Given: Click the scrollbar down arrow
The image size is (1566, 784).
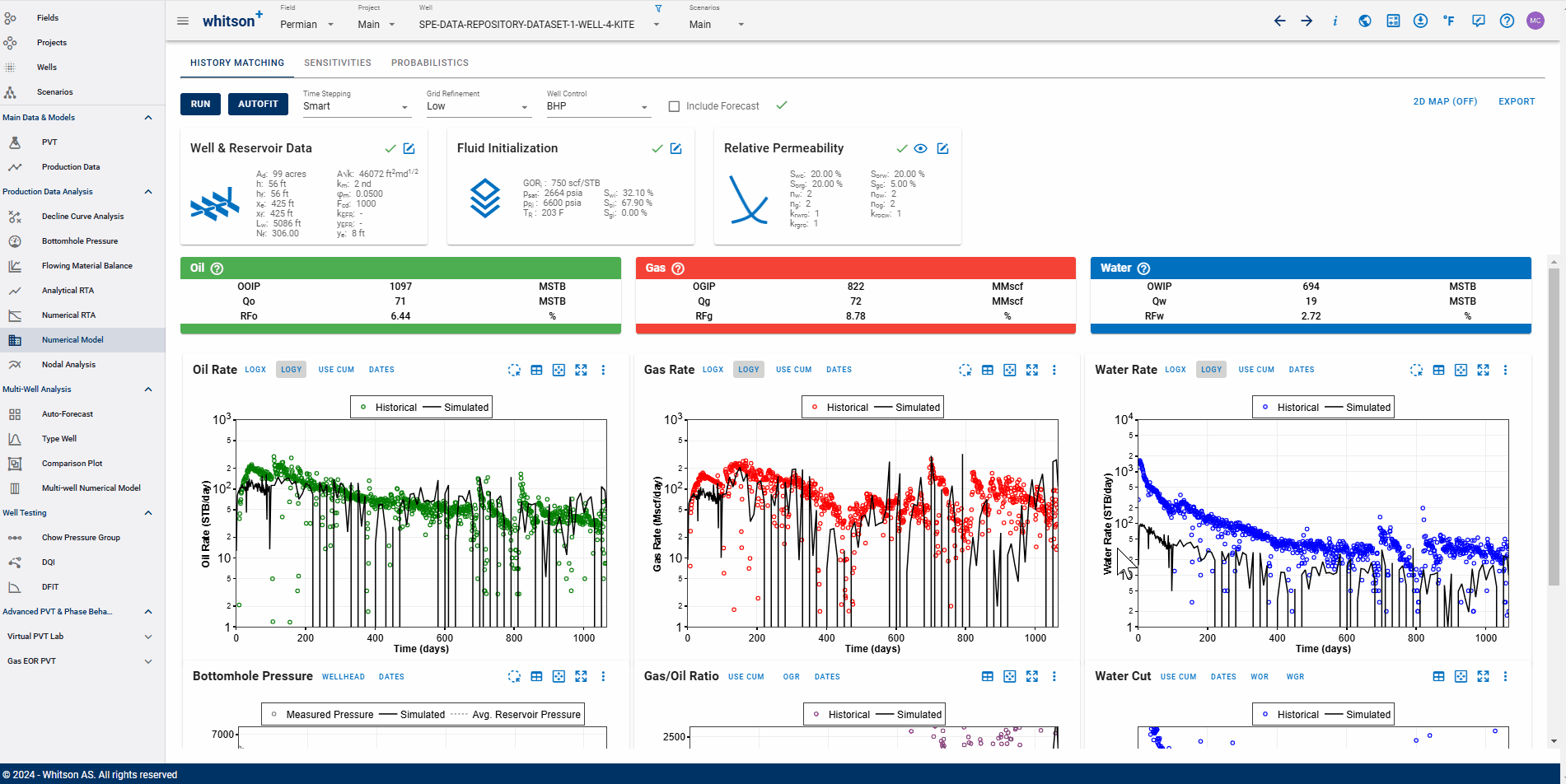Looking at the screenshot, I should (1554, 741).
